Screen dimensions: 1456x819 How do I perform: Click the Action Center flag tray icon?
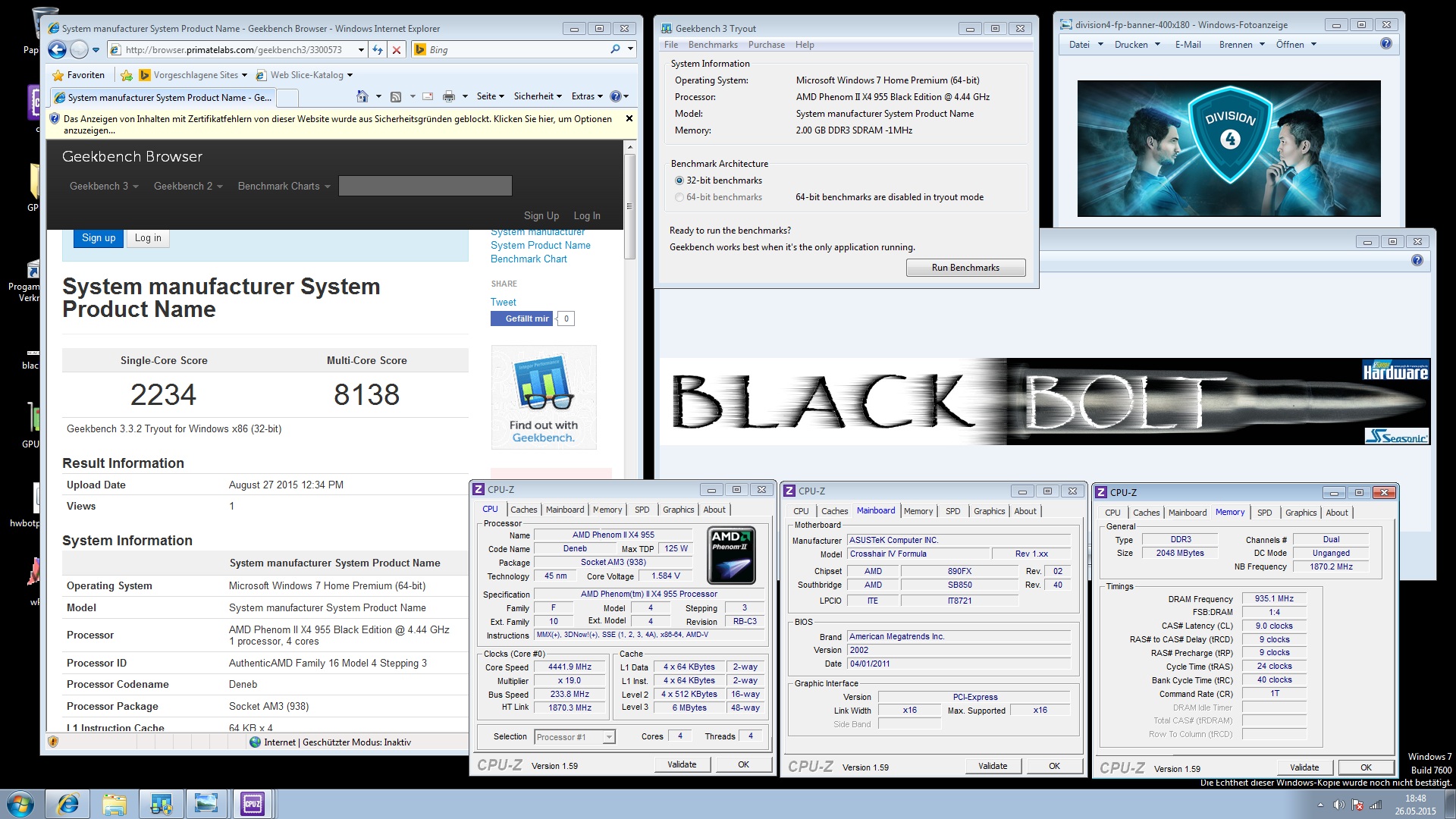coord(1357,805)
